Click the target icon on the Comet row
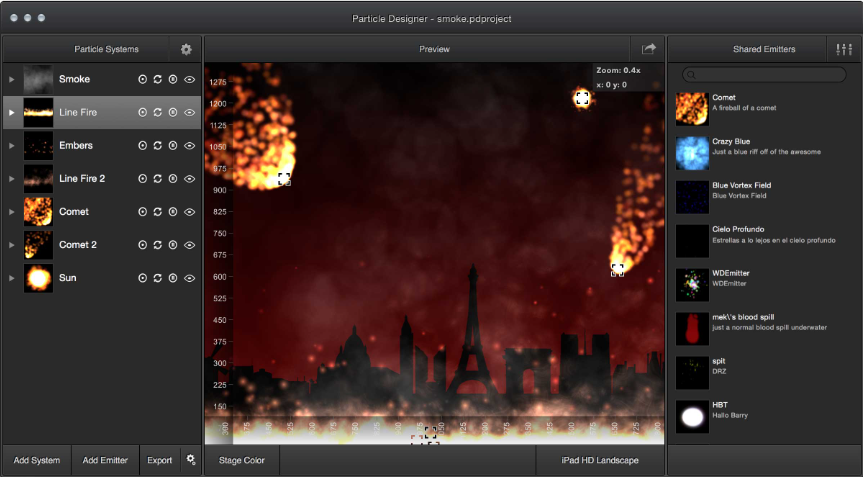 pyautogui.click(x=143, y=212)
